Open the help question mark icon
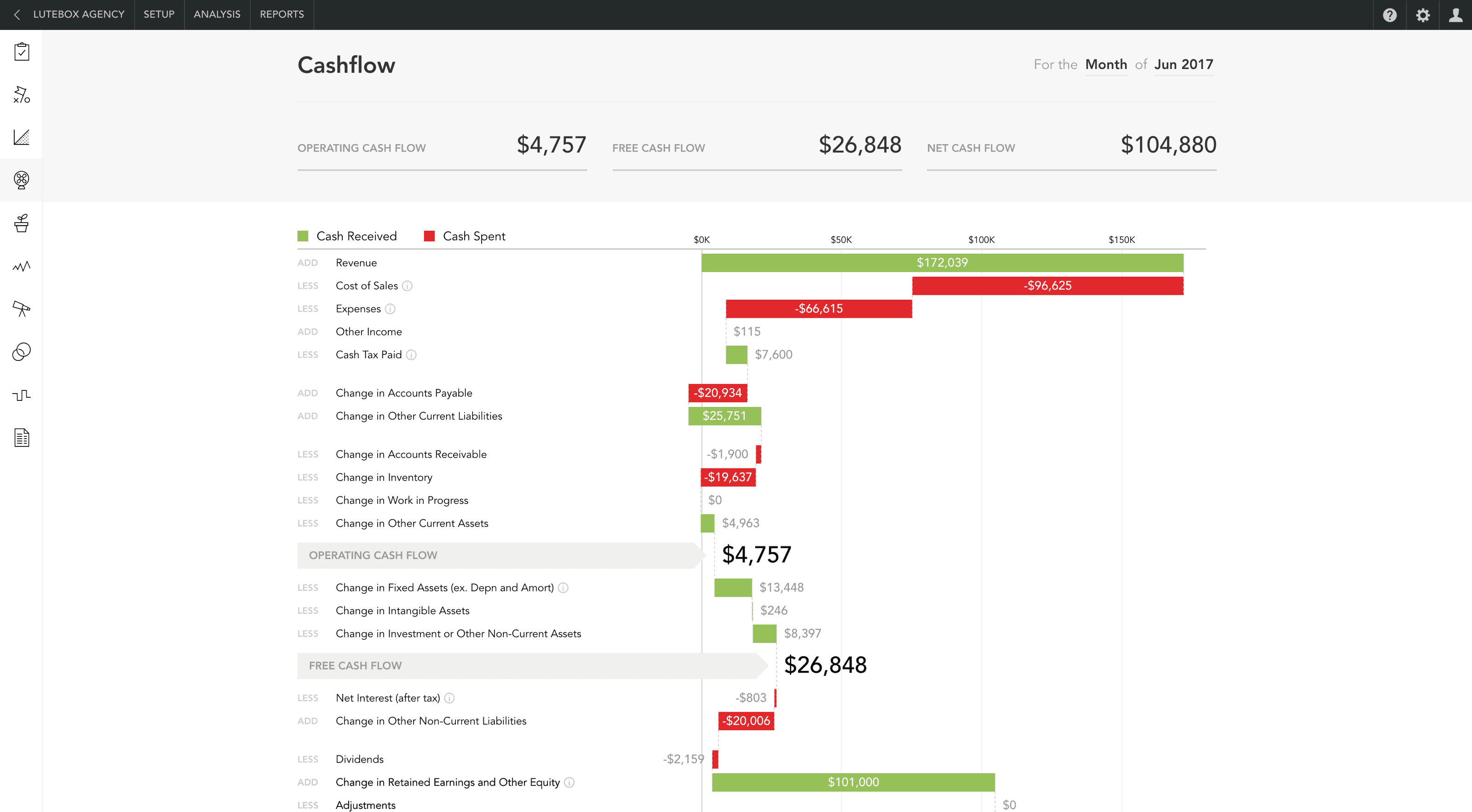Screen dimensions: 1472x812 pos(1389,15)
